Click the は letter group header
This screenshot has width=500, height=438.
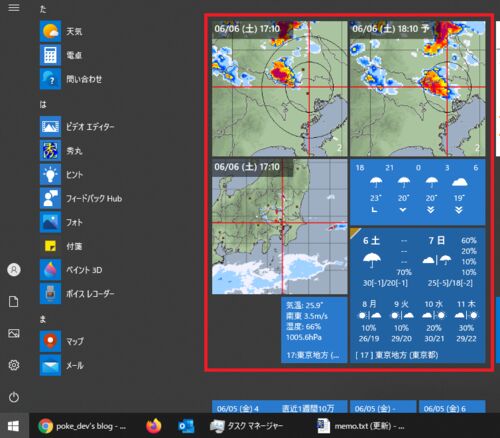pos(43,104)
